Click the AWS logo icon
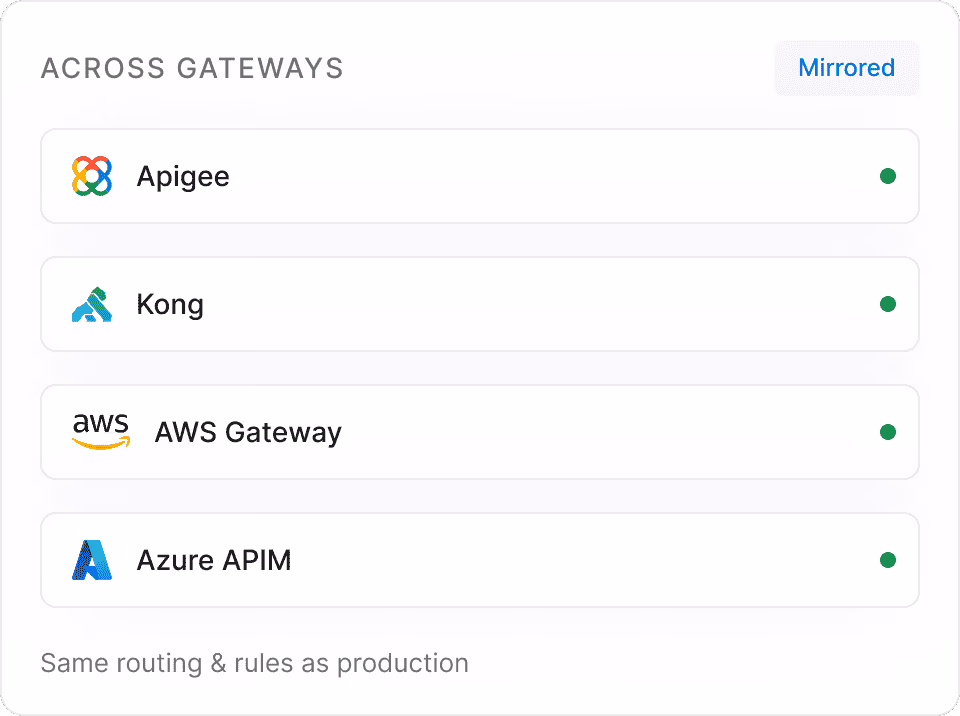The height and width of the screenshot is (716, 960). coord(101,432)
